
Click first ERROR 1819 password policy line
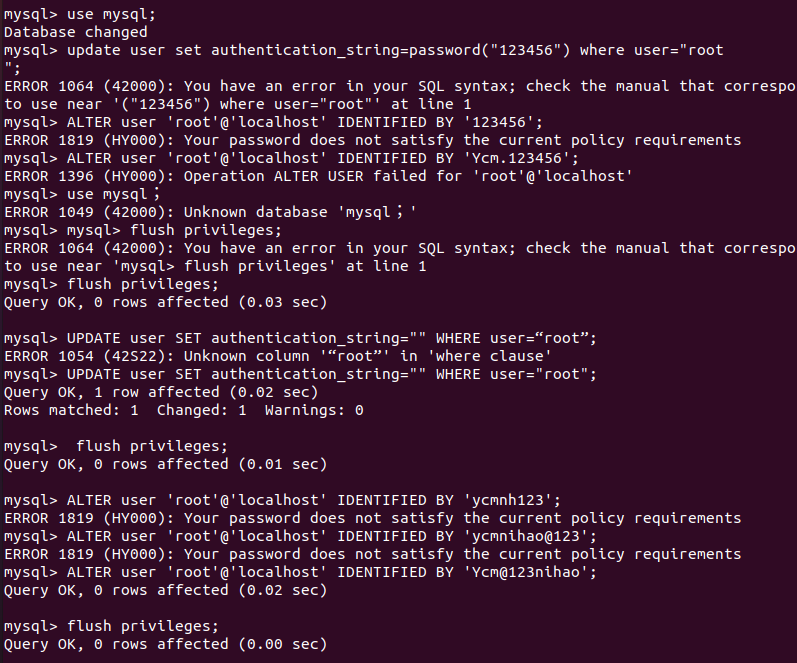coord(373,140)
